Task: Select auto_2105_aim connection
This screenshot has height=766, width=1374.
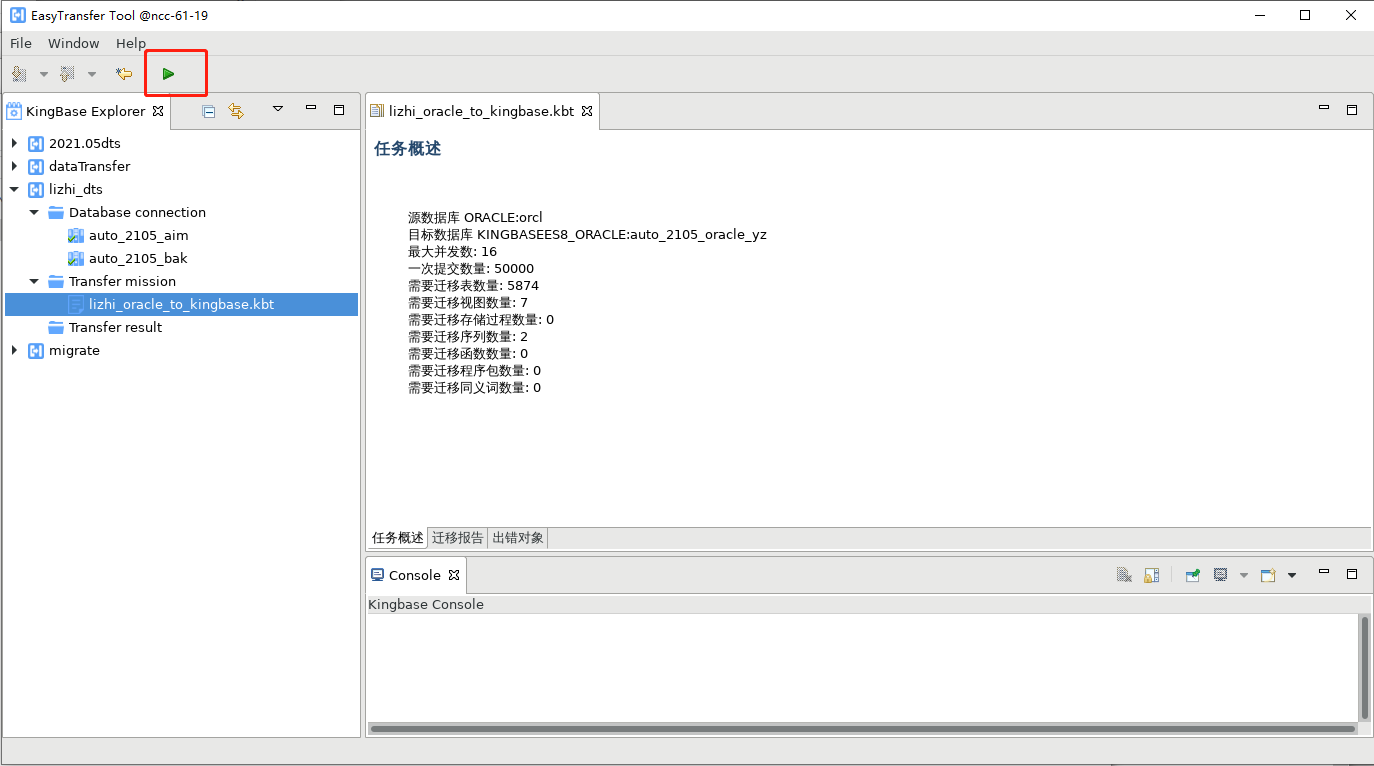Action: (x=138, y=235)
